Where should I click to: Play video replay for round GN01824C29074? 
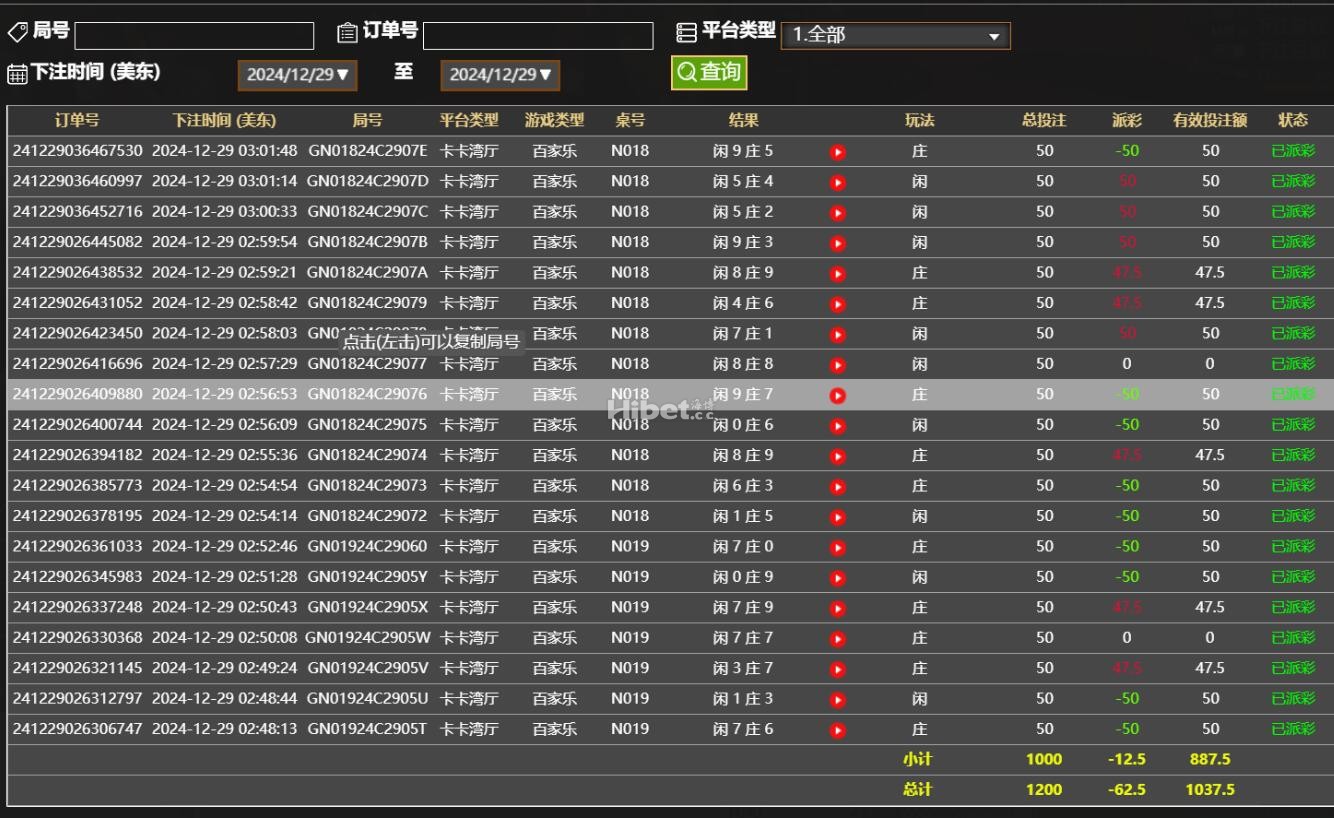point(838,456)
